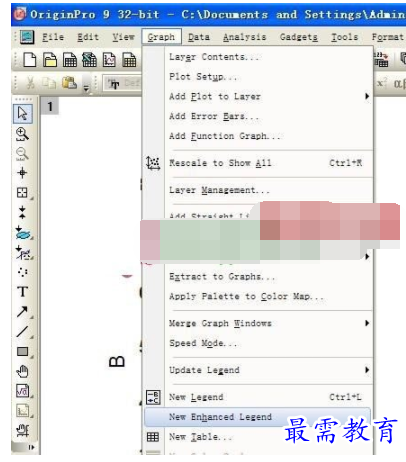
Task: Open the Data menu
Action: pyautogui.click(x=199, y=37)
